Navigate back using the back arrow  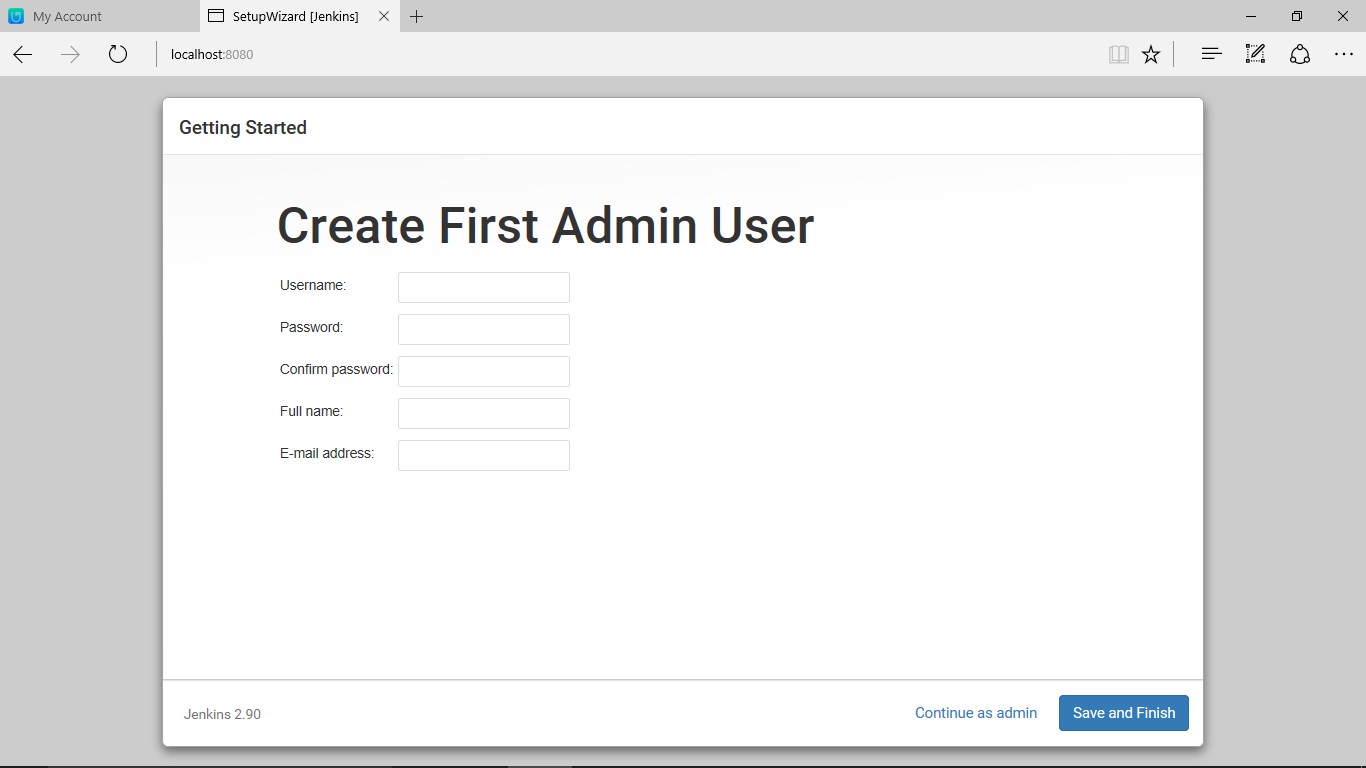pos(22,54)
